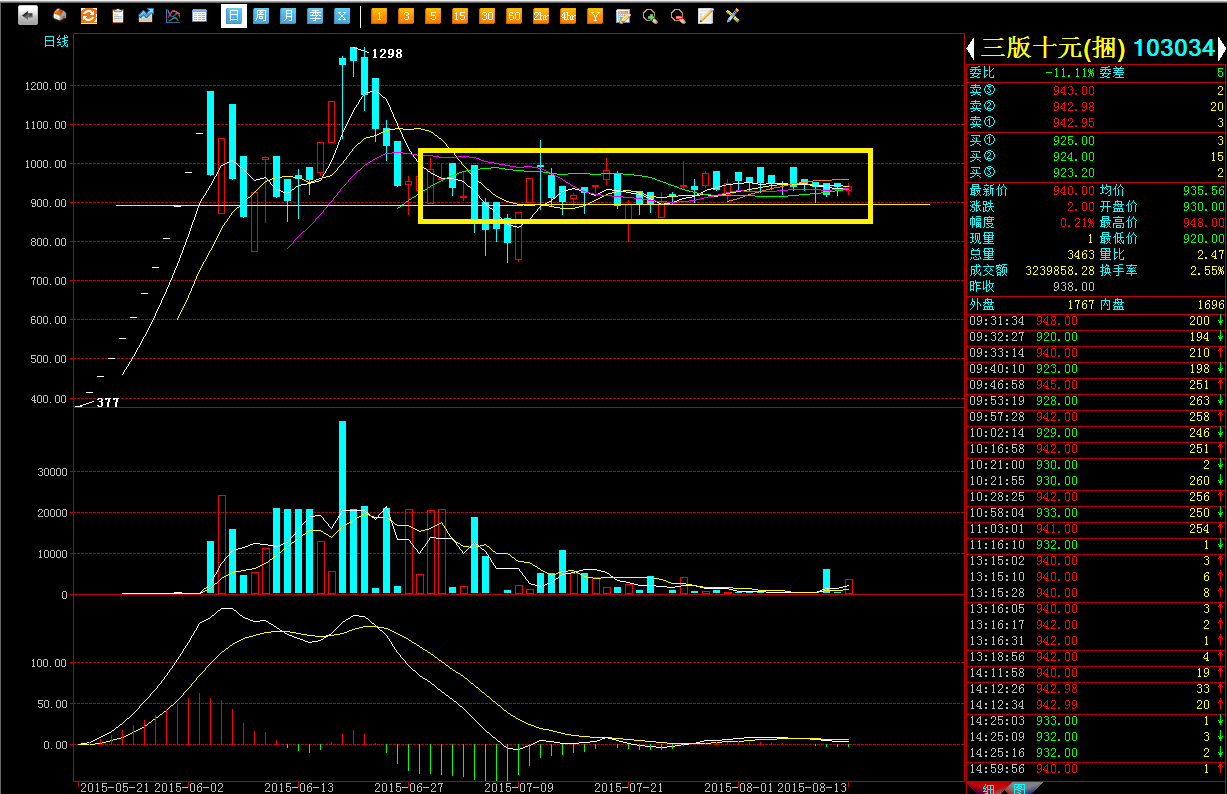1227x794 pixels.
Task: Go to next product with right arrow
Action: [x=1221, y=48]
